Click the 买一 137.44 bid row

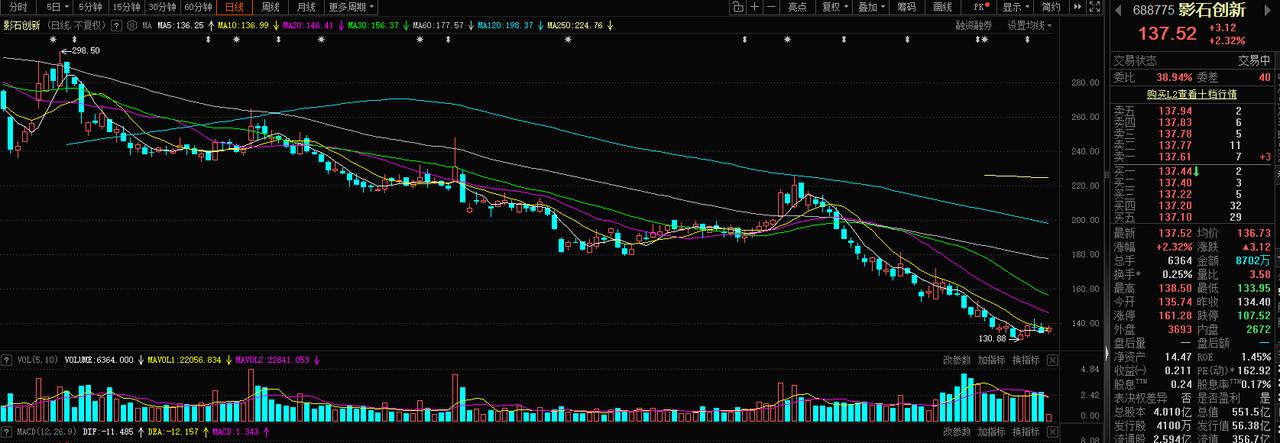tap(1194, 171)
